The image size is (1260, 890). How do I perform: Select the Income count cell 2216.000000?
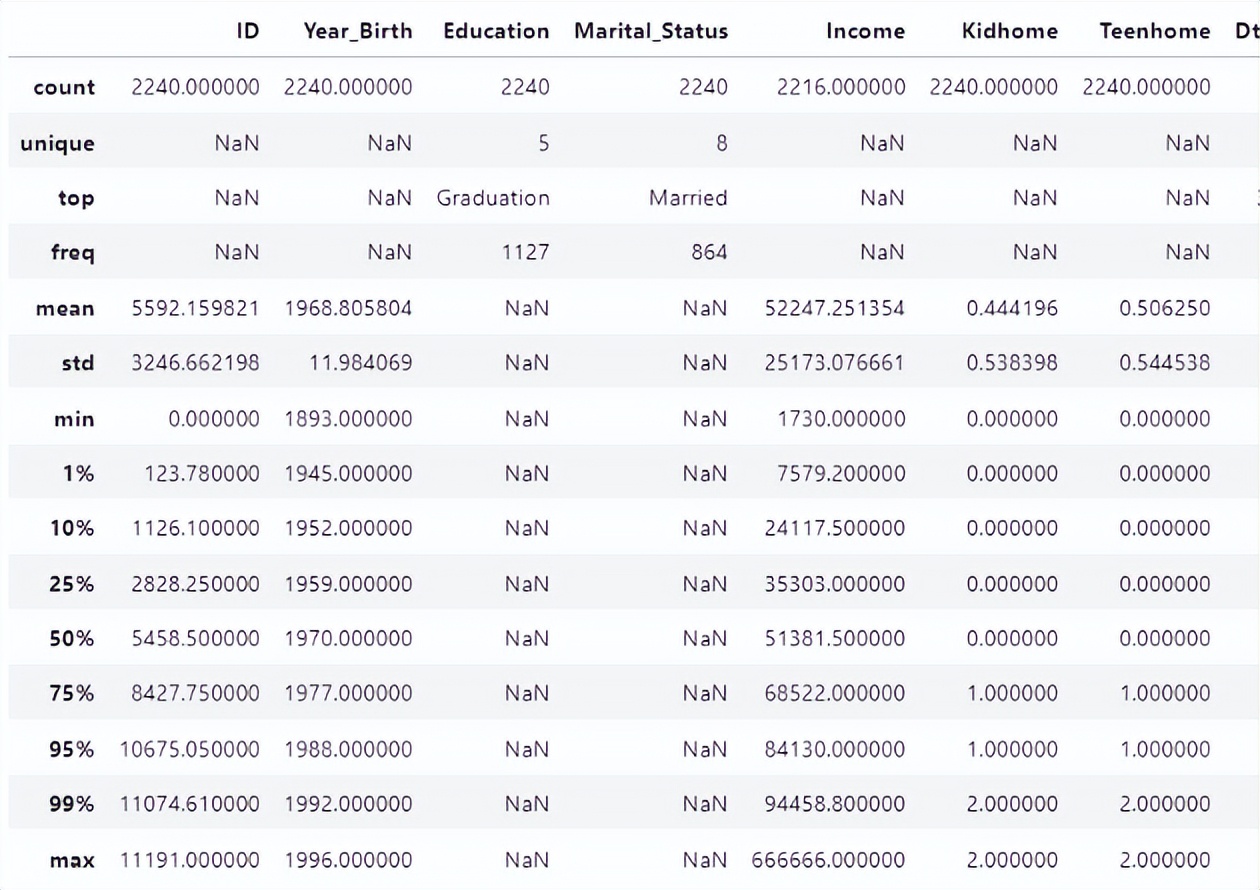(x=841, y=87)
